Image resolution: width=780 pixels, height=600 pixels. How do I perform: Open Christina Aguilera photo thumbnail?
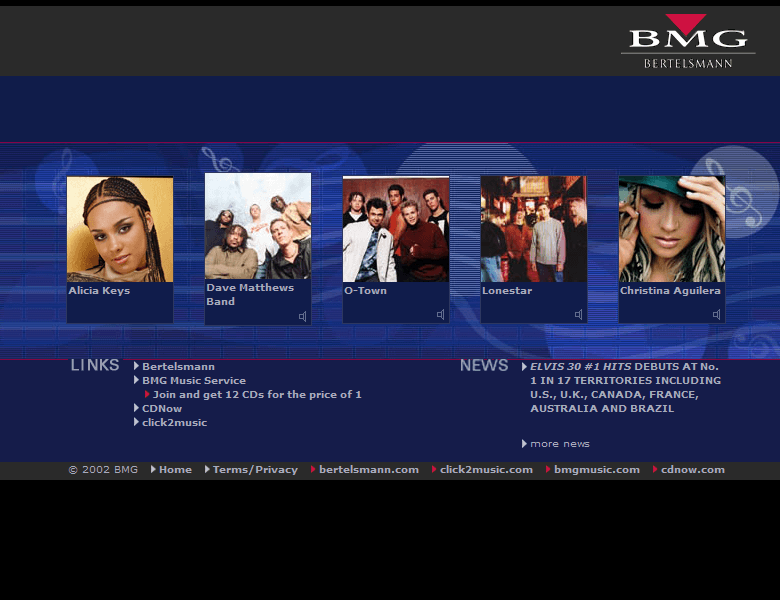point(672,229)
